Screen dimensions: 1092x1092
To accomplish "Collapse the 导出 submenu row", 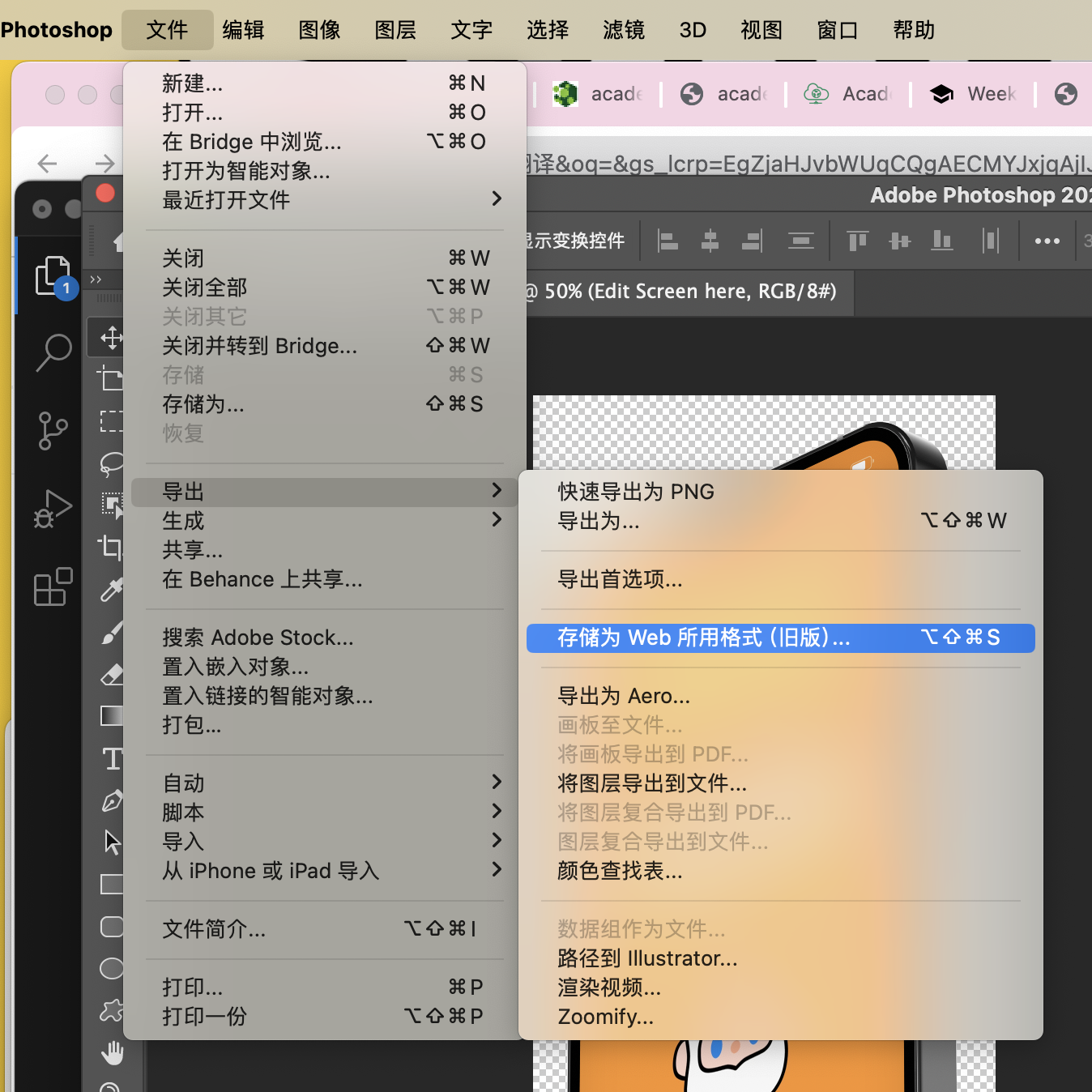I will coord(324,491).
